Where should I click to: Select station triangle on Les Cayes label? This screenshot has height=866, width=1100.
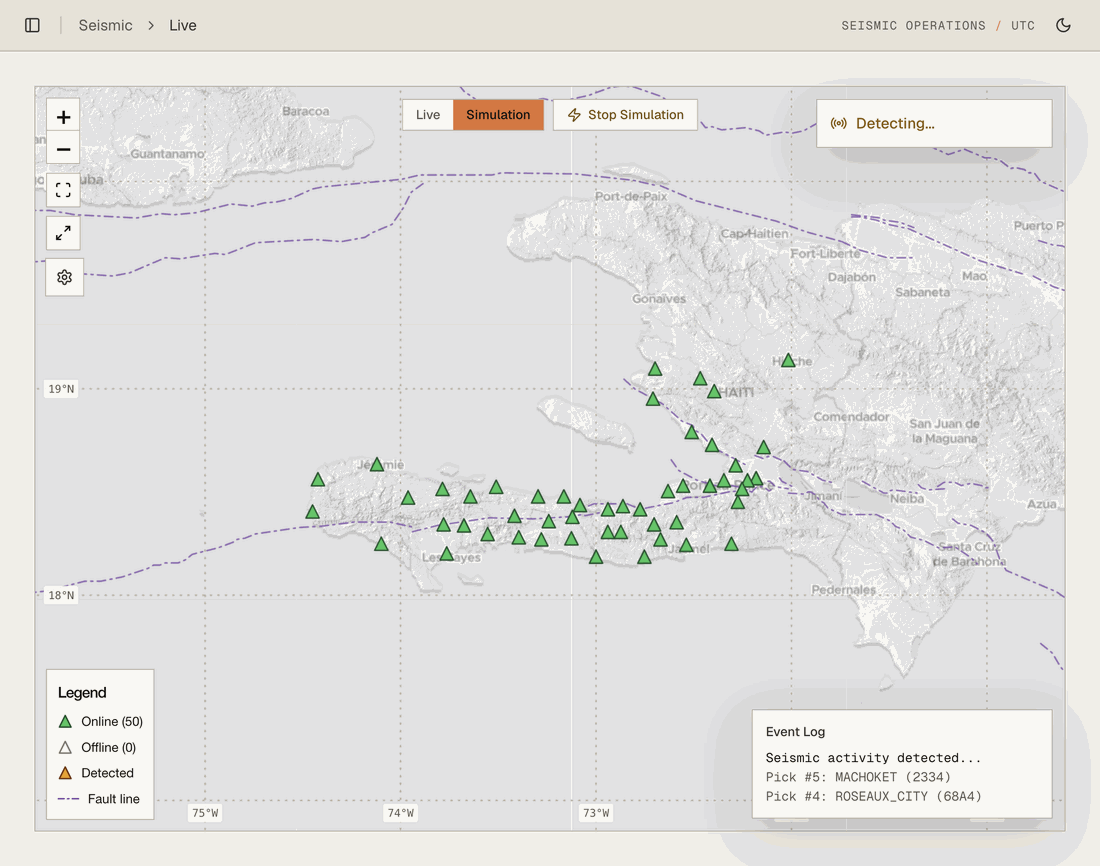[x=447, y=554]
